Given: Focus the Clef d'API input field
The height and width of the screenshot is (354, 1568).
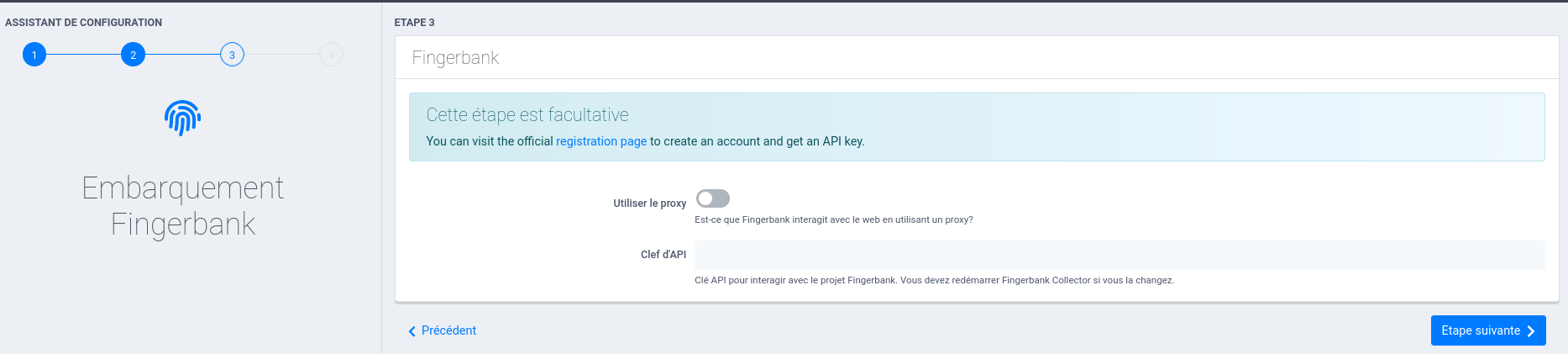Looking at the screenshot, I should click(1120, 255).
